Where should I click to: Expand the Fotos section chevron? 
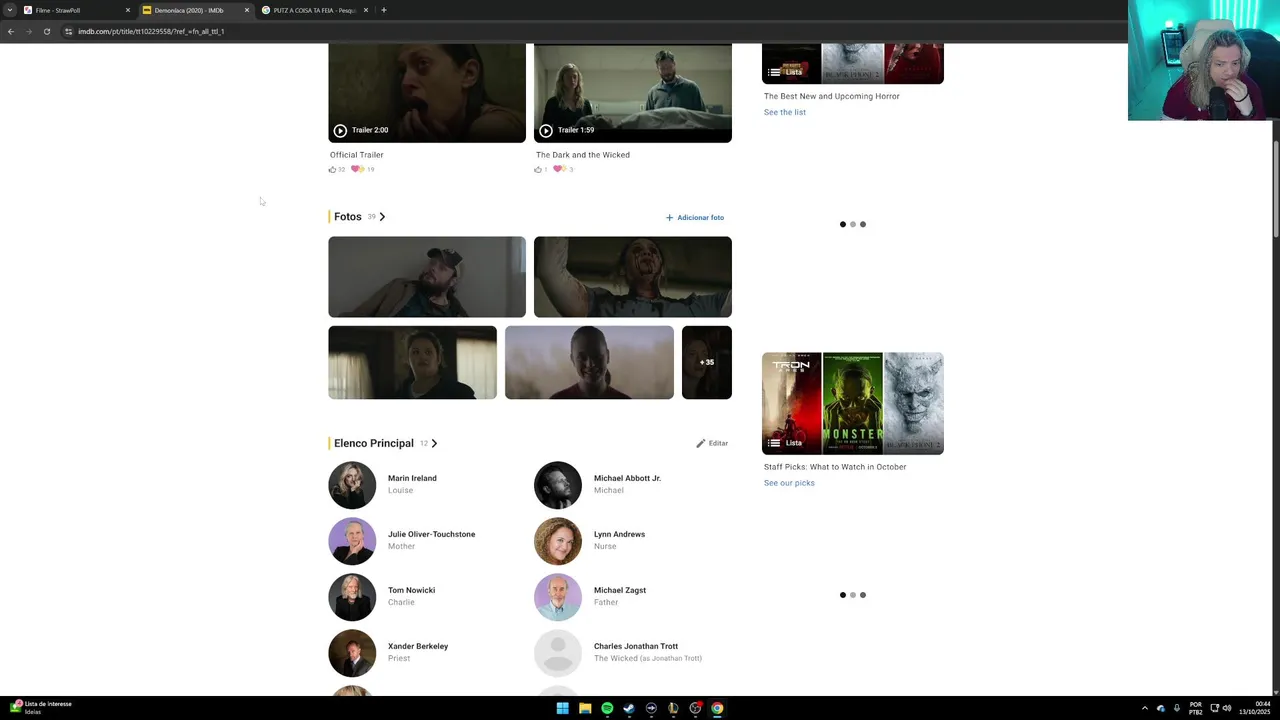point(382,217)
